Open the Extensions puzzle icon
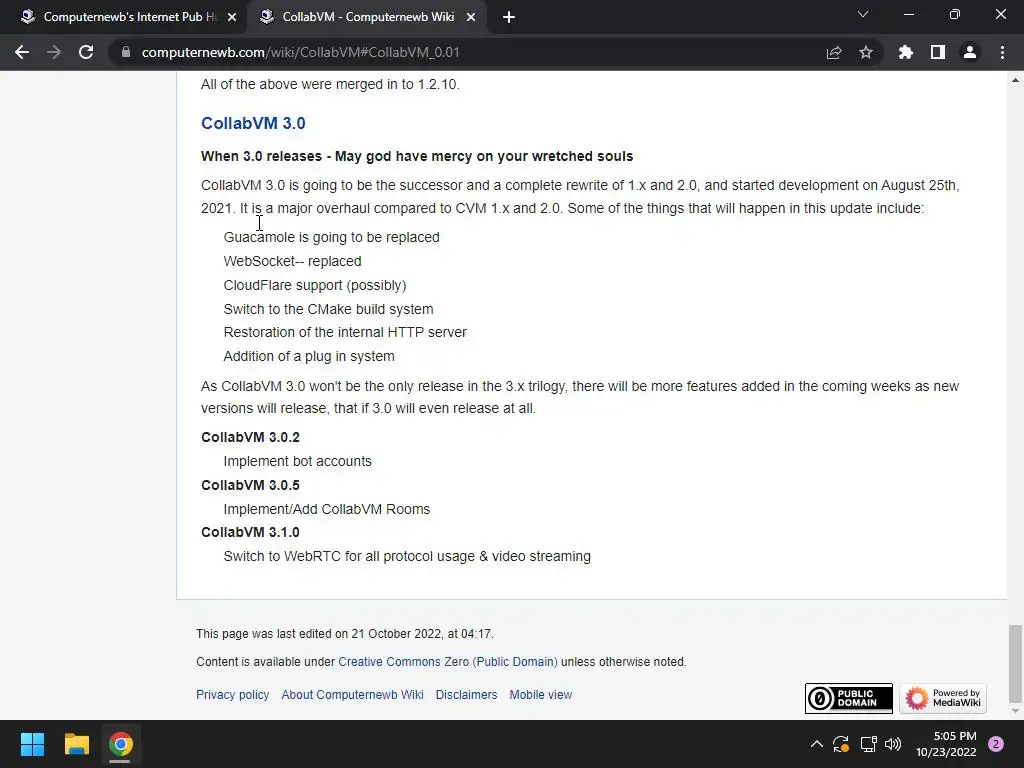Screen dimensions: 1024x768 [906, 52]
